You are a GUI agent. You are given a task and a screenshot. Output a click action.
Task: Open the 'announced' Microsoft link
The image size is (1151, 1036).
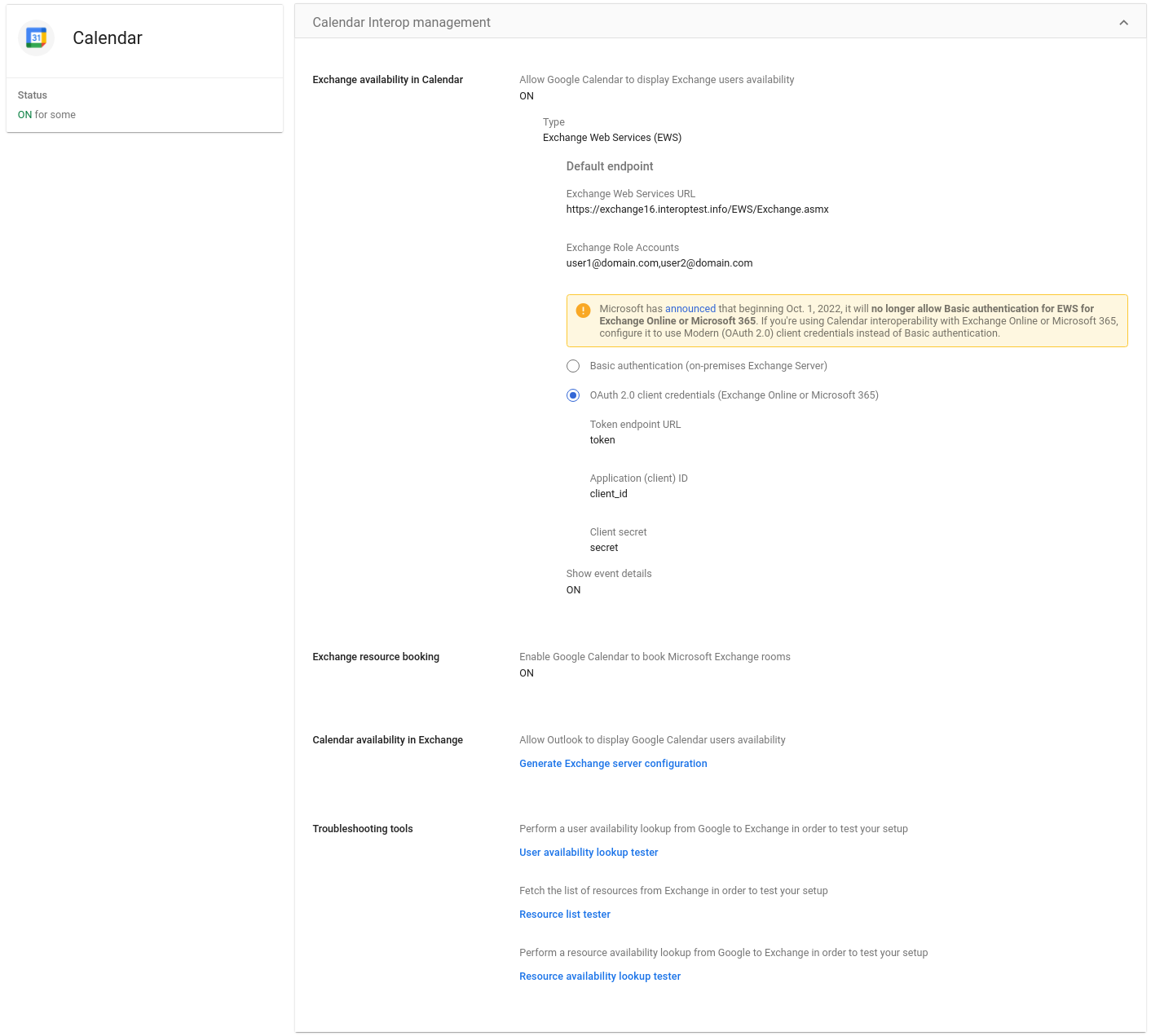(x=690, y=309)
